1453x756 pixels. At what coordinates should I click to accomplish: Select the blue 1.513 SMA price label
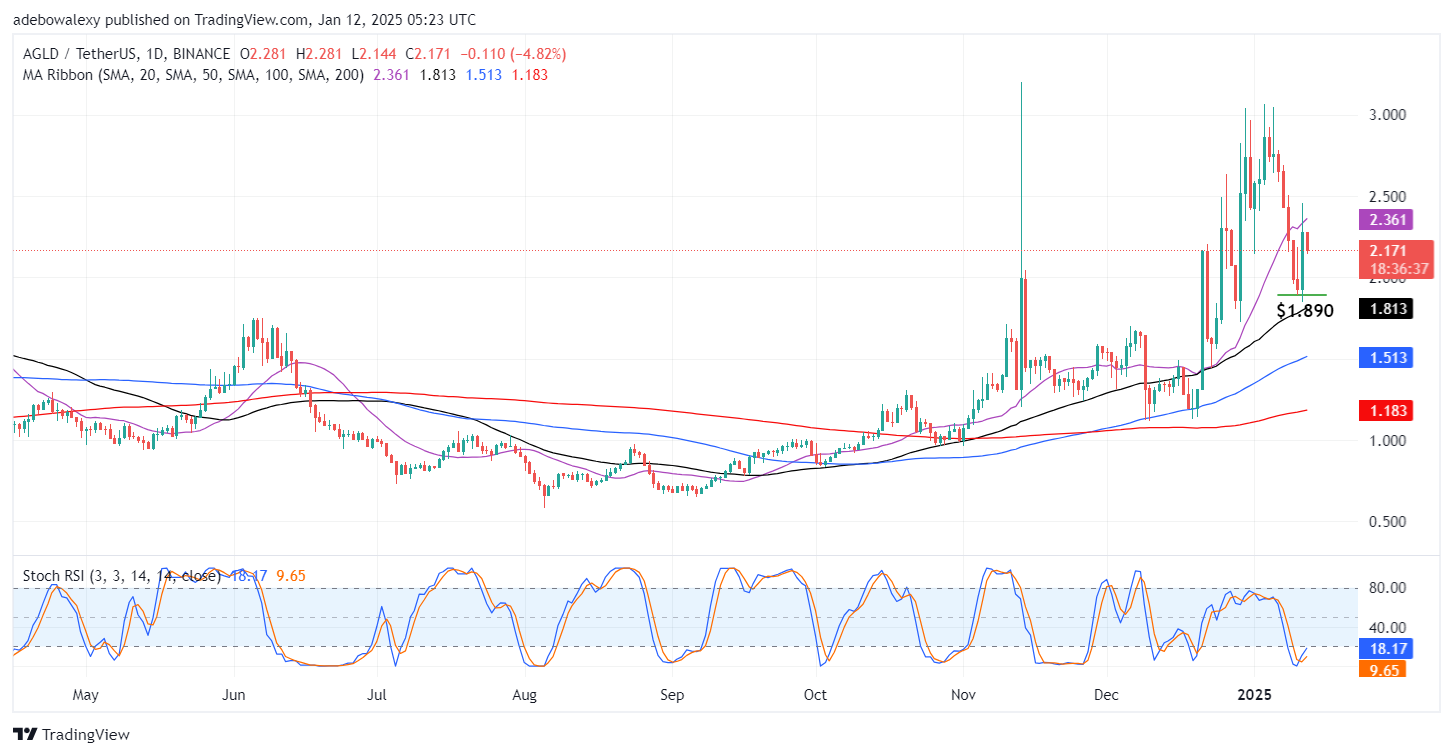click(x=1384, y=358)
